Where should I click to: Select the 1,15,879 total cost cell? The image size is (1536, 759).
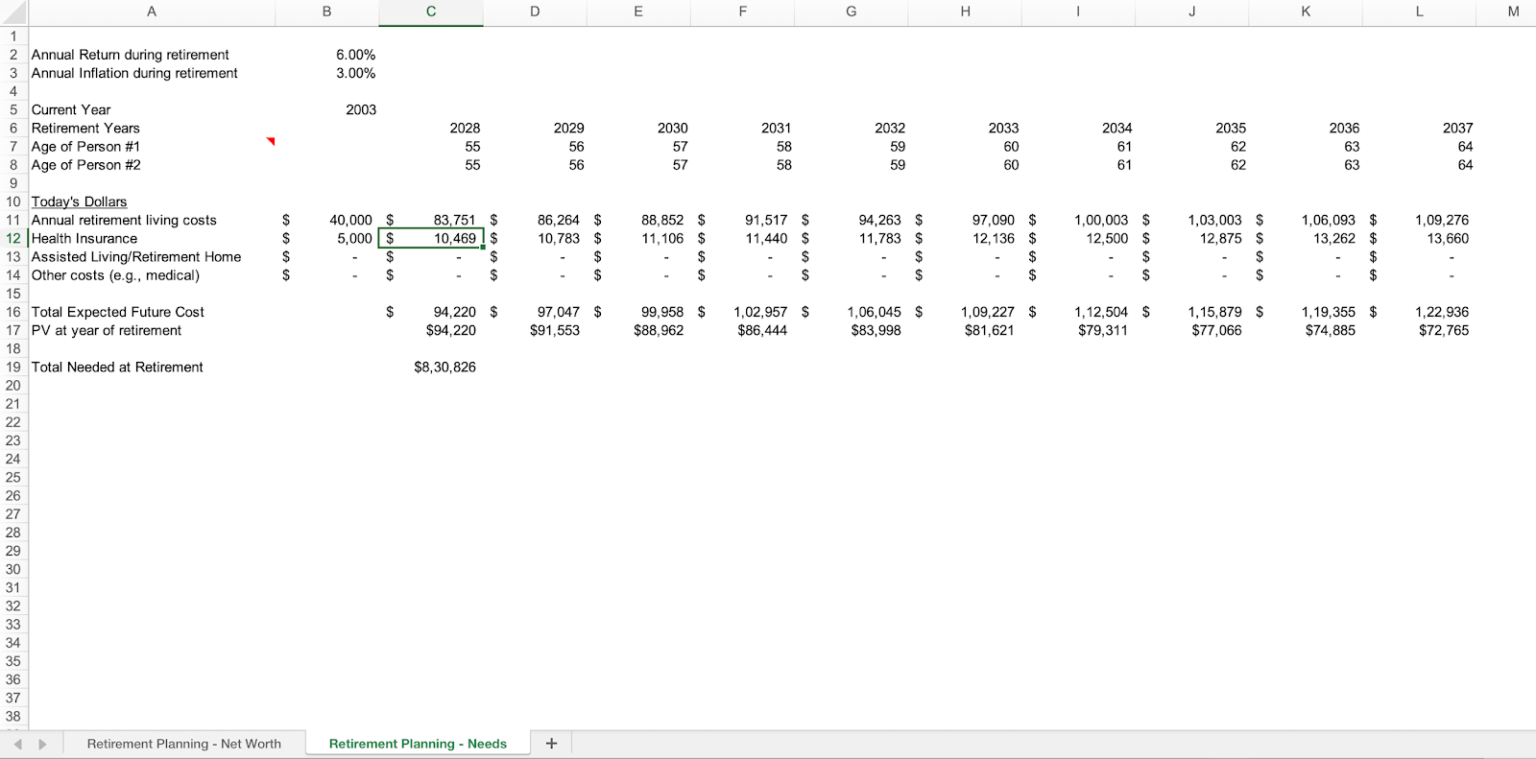click(x=1193, y=312)
